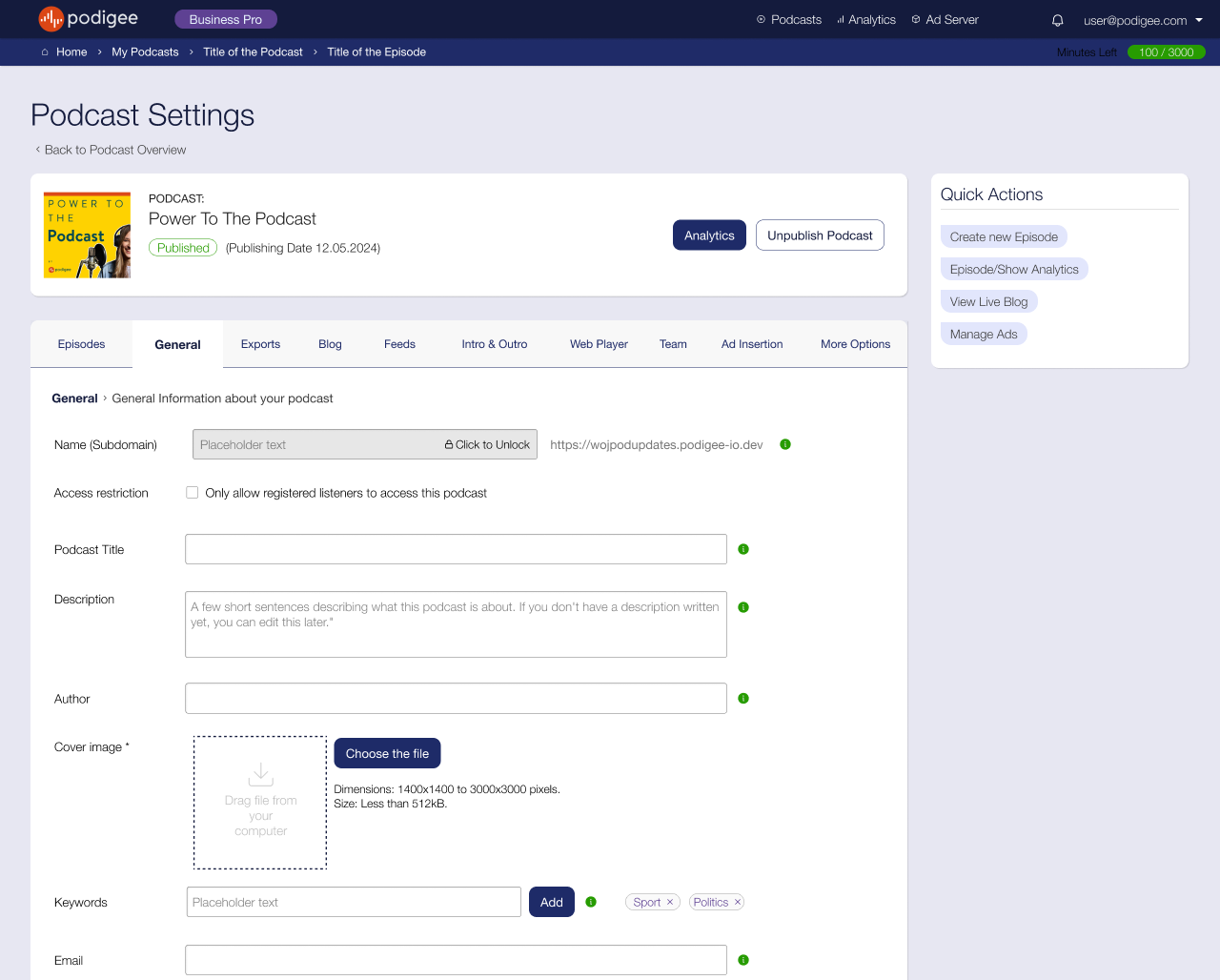
Task: Click Click to Unlock in subdomain field
Action: coord(487,444)
